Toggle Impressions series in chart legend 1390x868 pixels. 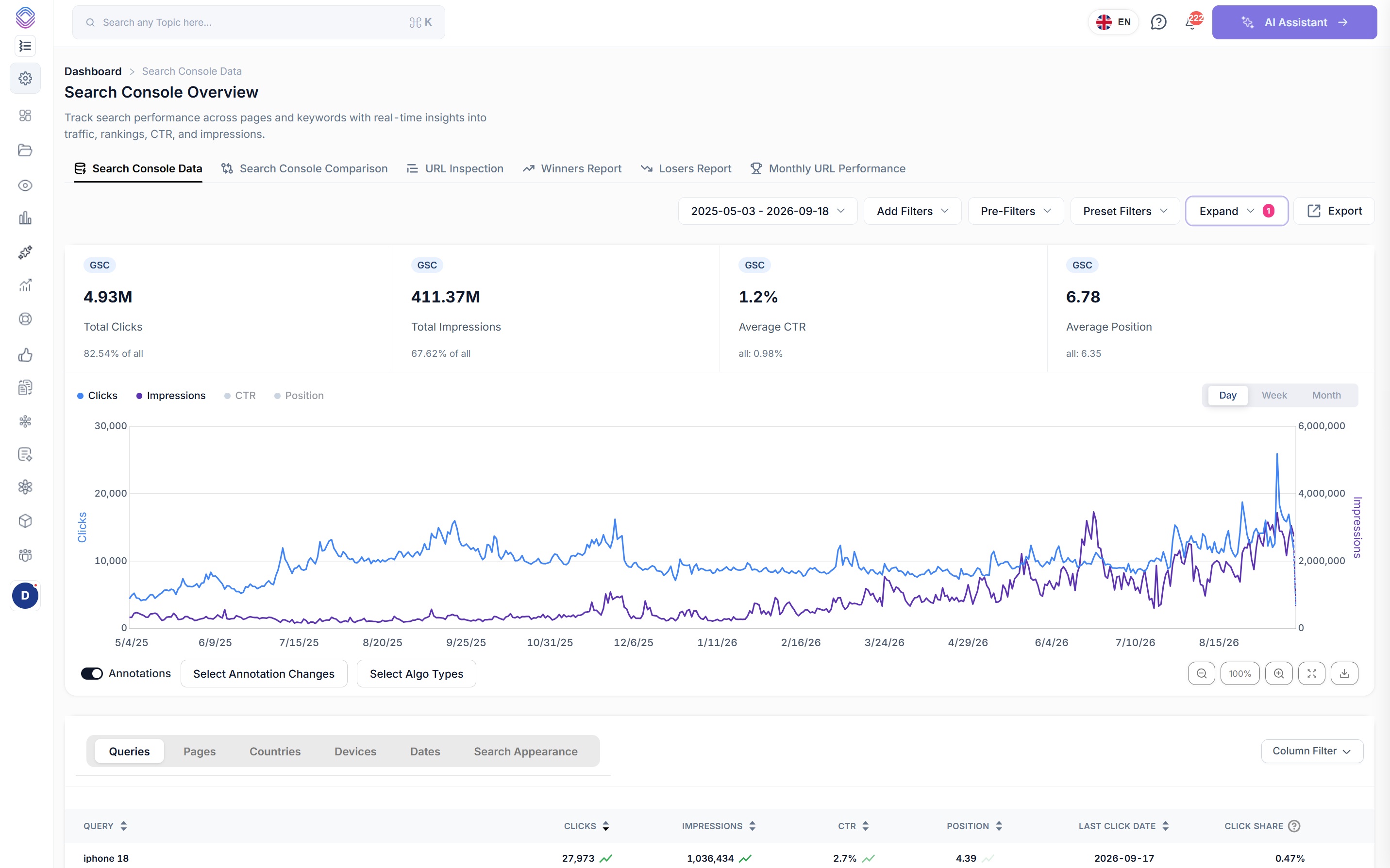170,396
